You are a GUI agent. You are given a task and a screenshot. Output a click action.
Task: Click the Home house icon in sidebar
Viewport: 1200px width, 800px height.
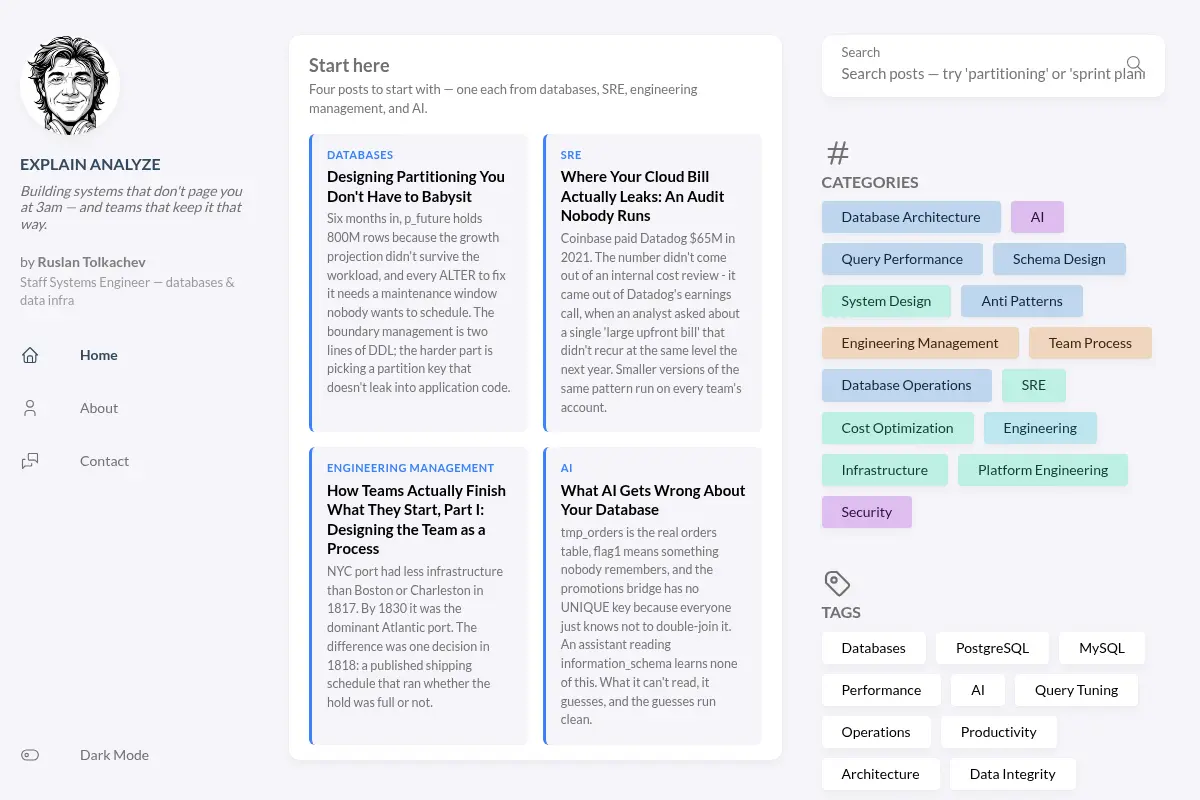point(30,355)
